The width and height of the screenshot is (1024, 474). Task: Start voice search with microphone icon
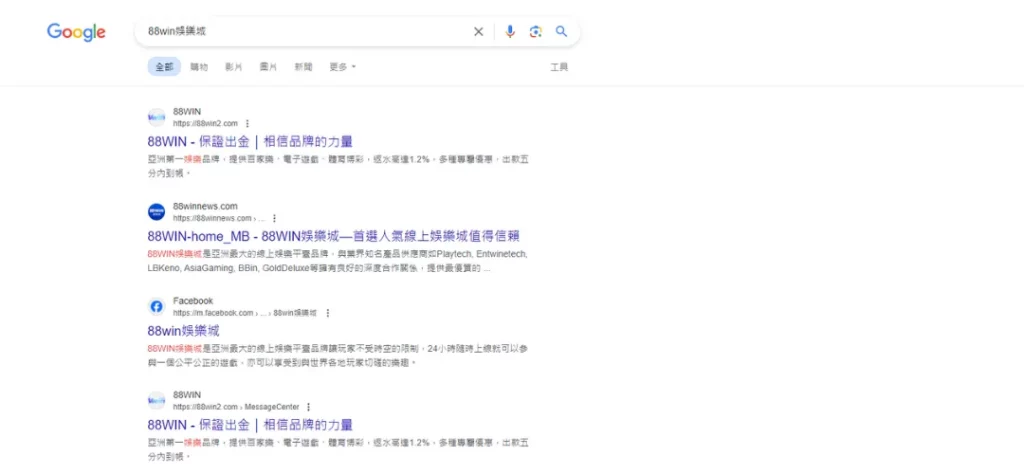point(510,31)
